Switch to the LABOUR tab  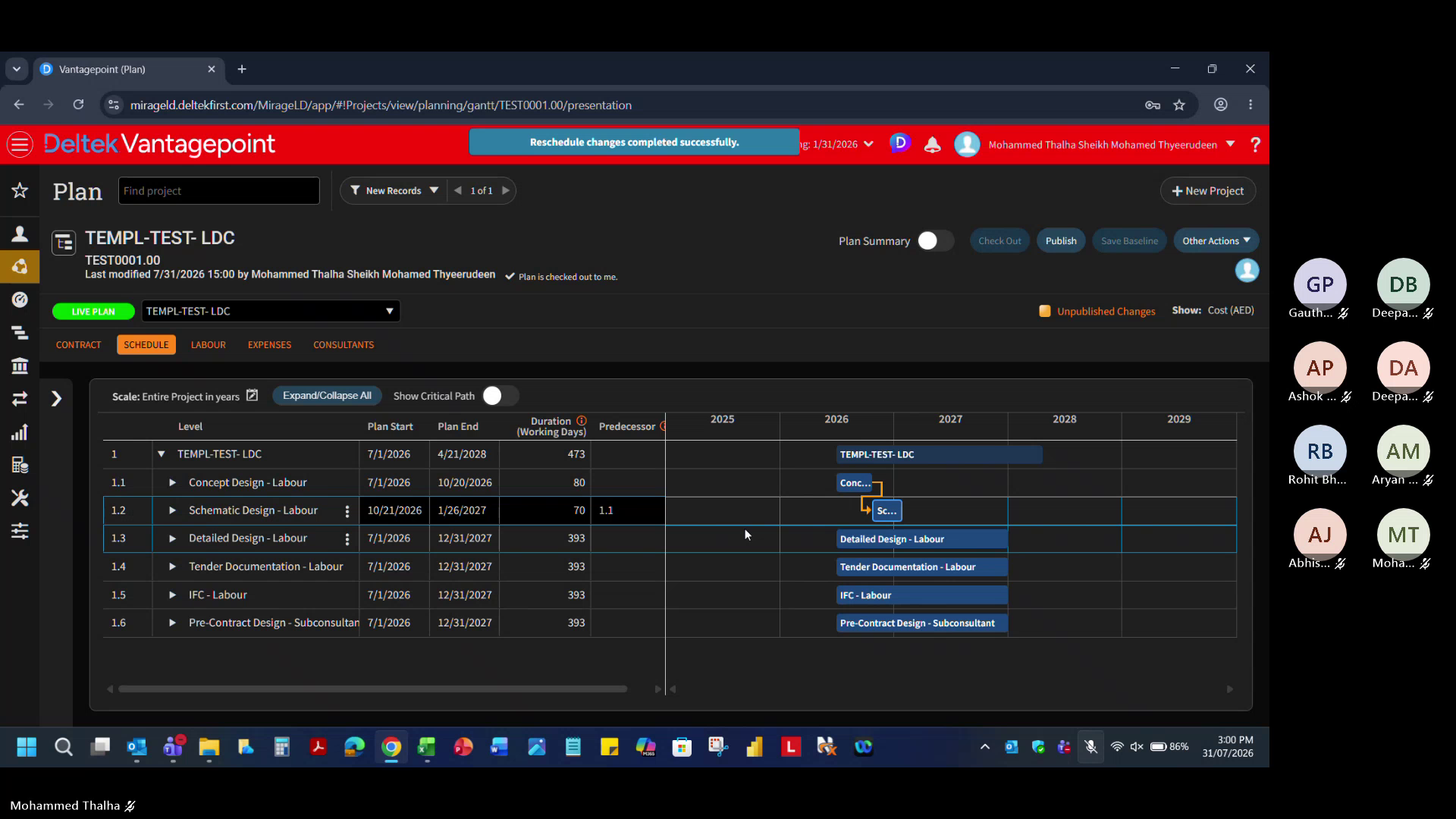[x=209, y=345]
